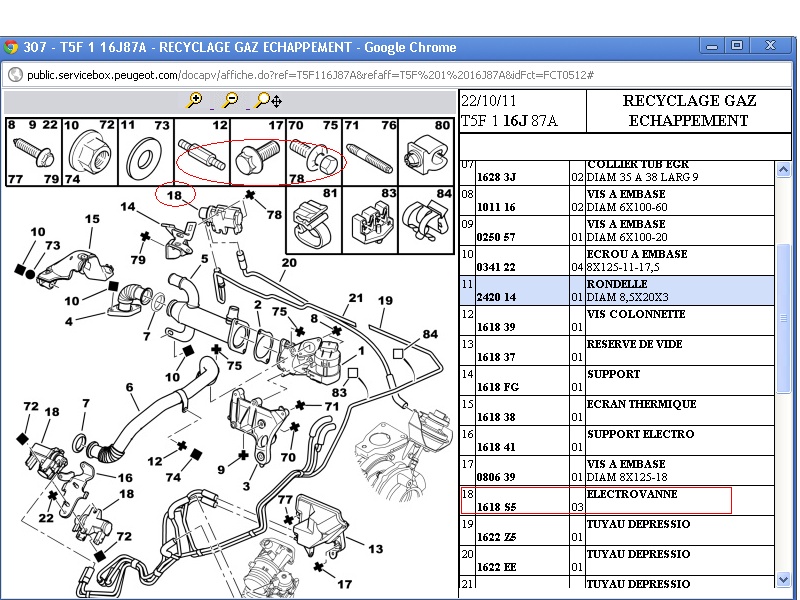The image size is (800, 600).
Task: Select the hose clip thumbnail labeled 81
Action: tap(314, 220)
